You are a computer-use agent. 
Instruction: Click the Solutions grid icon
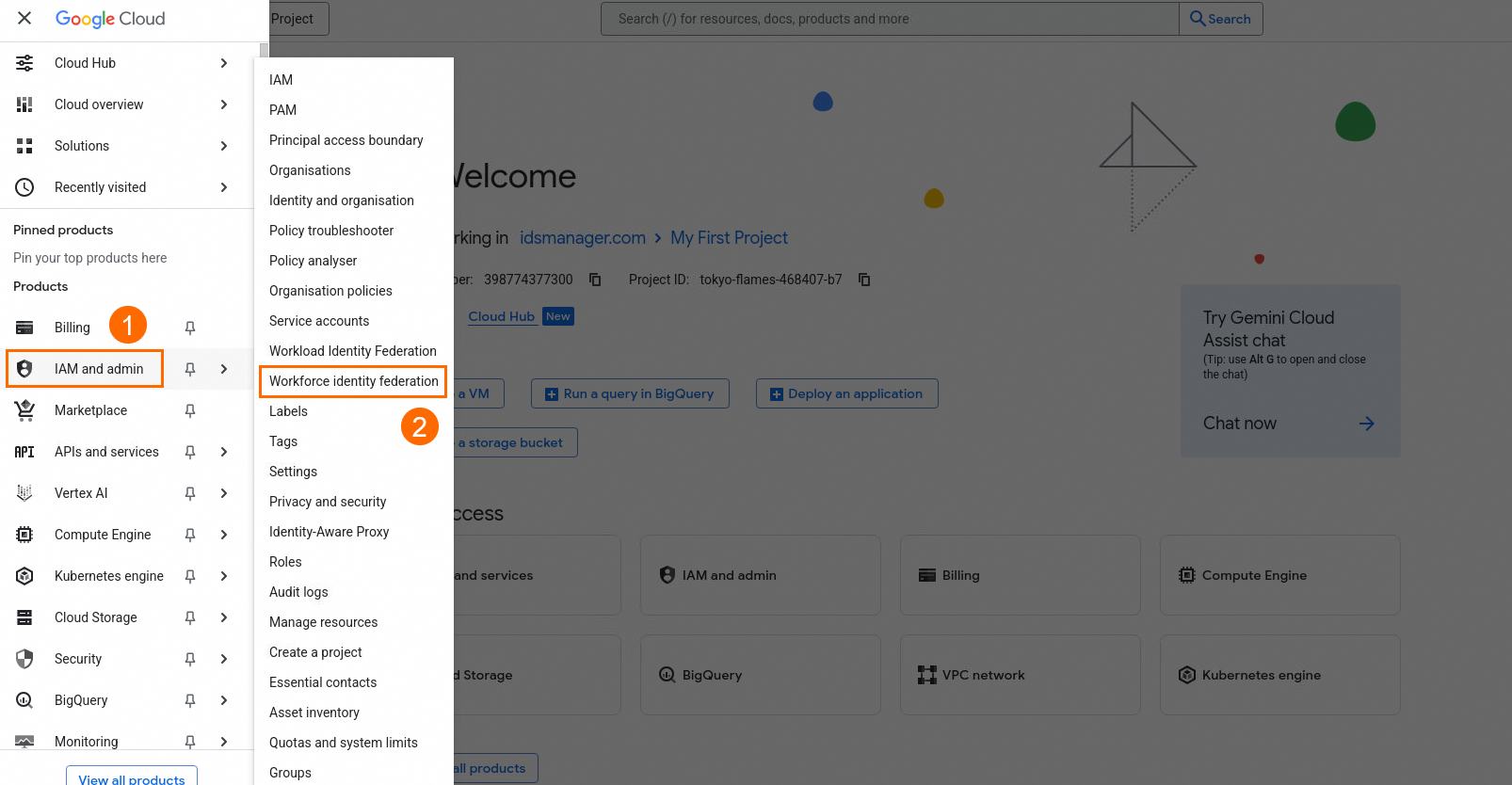24,146
